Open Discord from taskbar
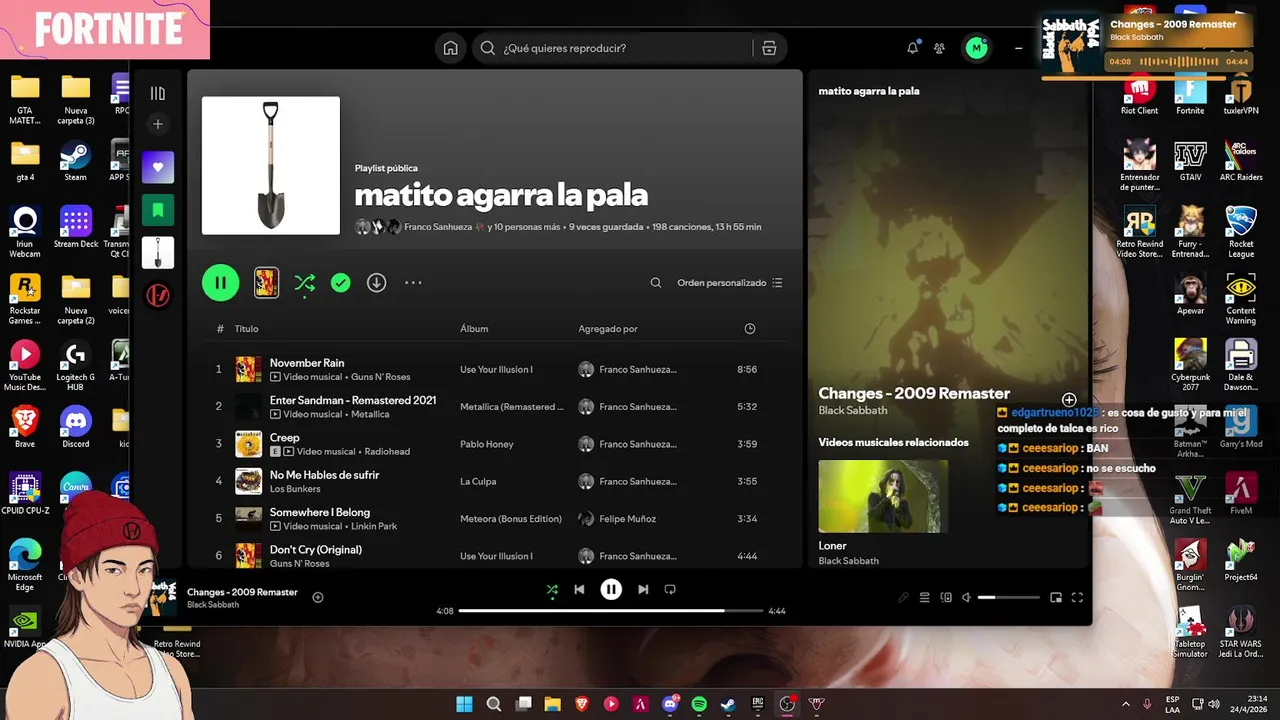The width and height of the screenshot is (1280, 720). click(670, 704)
